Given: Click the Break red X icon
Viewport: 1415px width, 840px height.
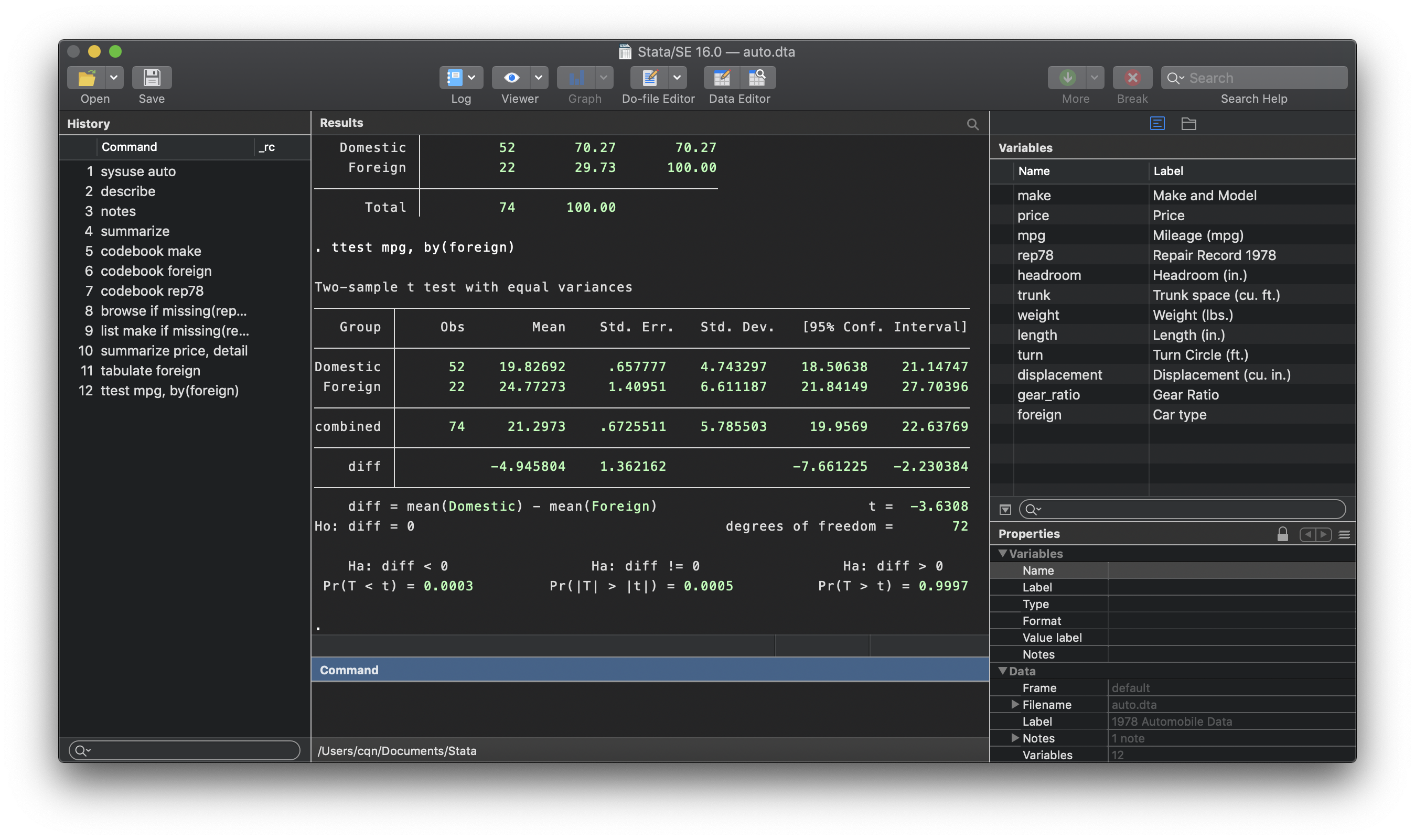Looking at the screenshot, I should [x=1132, y=78].
